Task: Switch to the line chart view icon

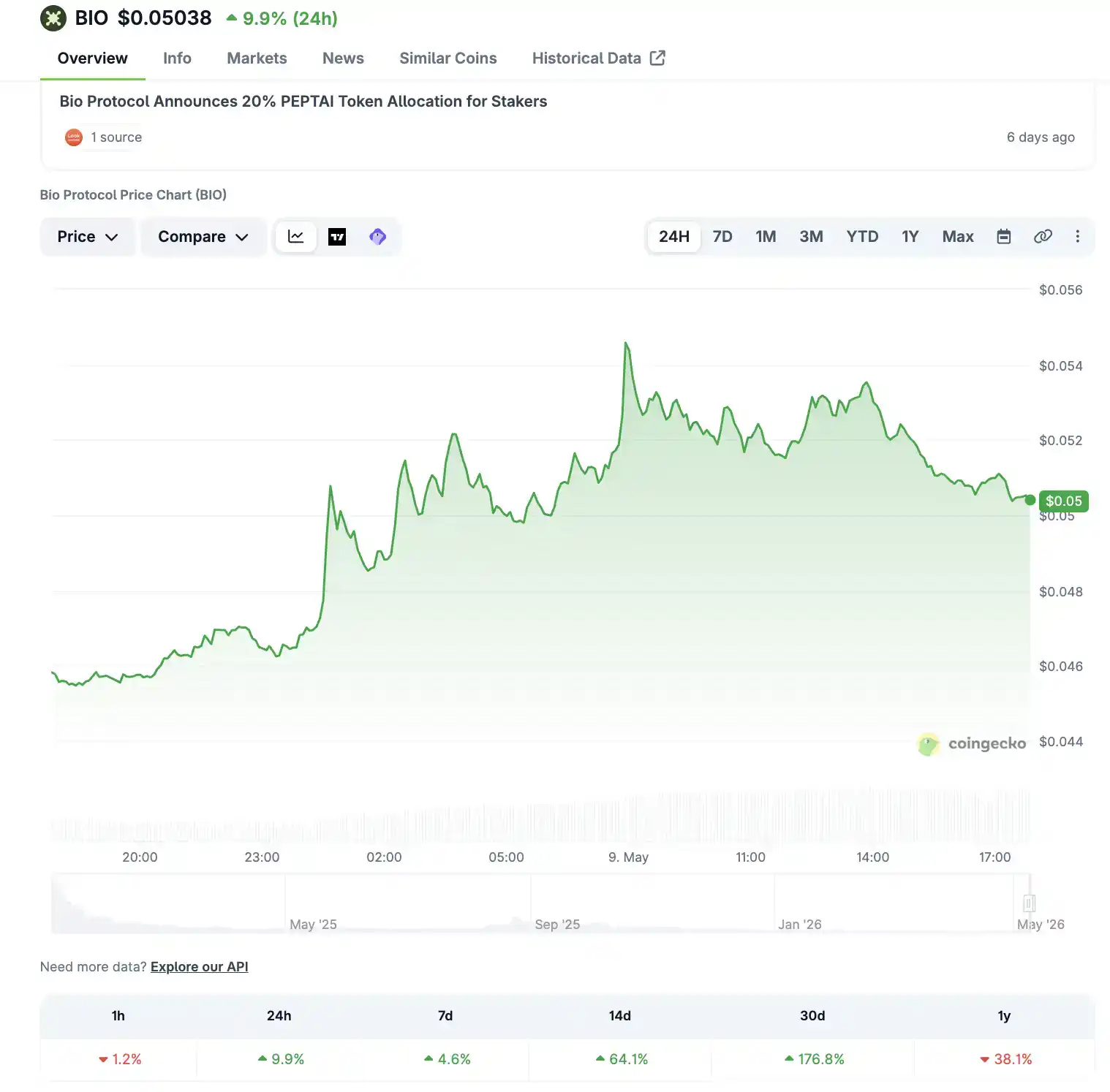Action: coord(295,237)
